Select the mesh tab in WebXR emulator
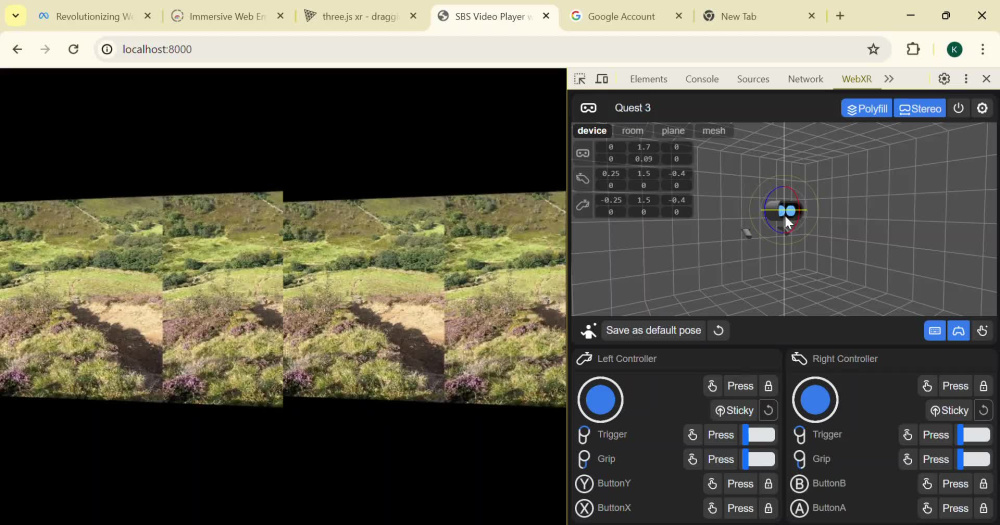The image size is (1000, 525). click(714, 131)
